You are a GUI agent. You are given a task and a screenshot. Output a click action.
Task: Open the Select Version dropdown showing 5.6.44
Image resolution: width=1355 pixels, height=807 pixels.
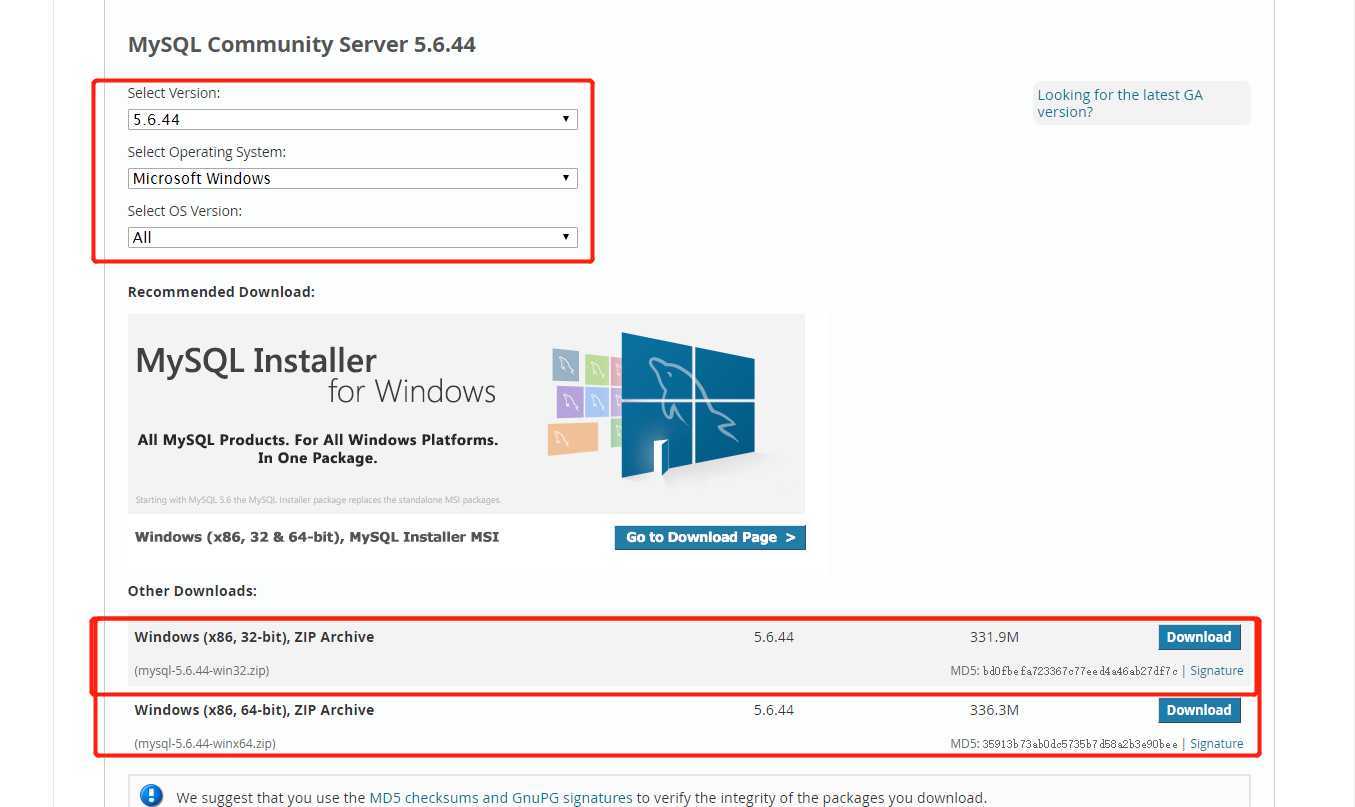click(352, 119)
